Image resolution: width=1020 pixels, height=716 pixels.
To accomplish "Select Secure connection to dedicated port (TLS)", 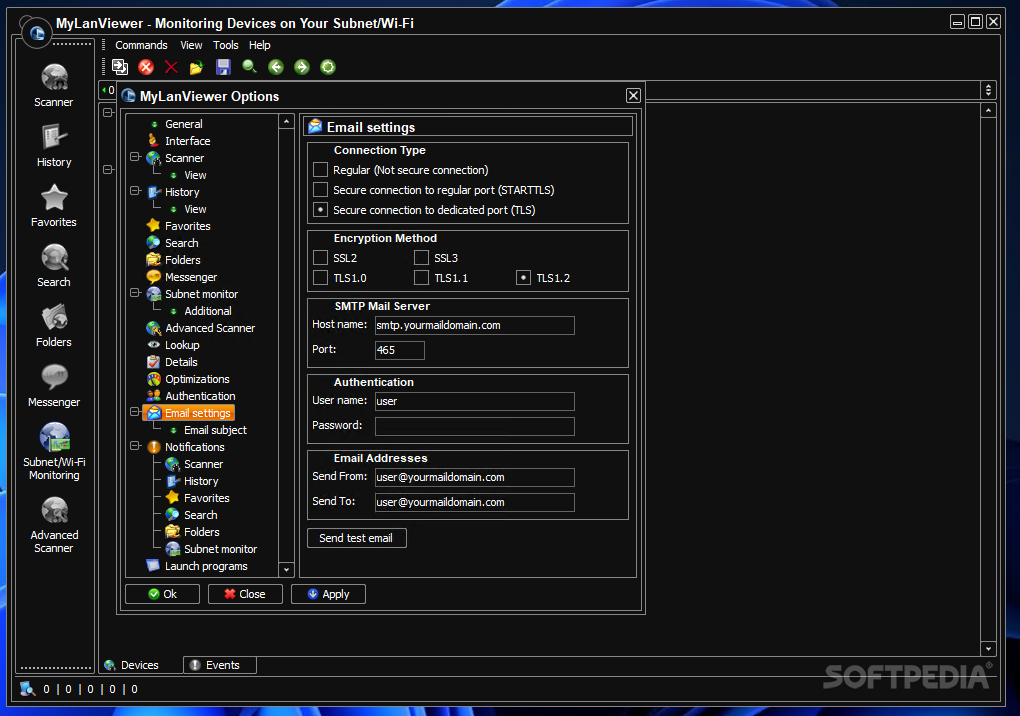I will click(321, 210).
